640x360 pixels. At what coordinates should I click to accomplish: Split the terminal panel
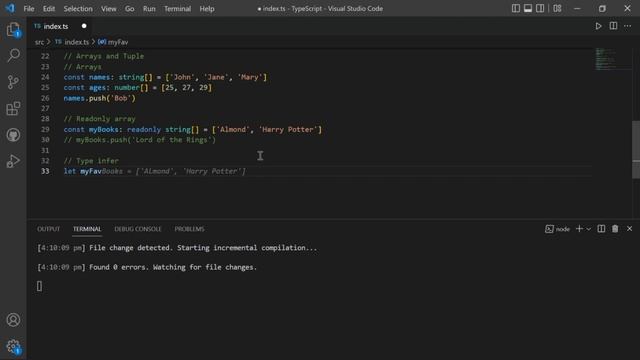click(x=601, y=229)
